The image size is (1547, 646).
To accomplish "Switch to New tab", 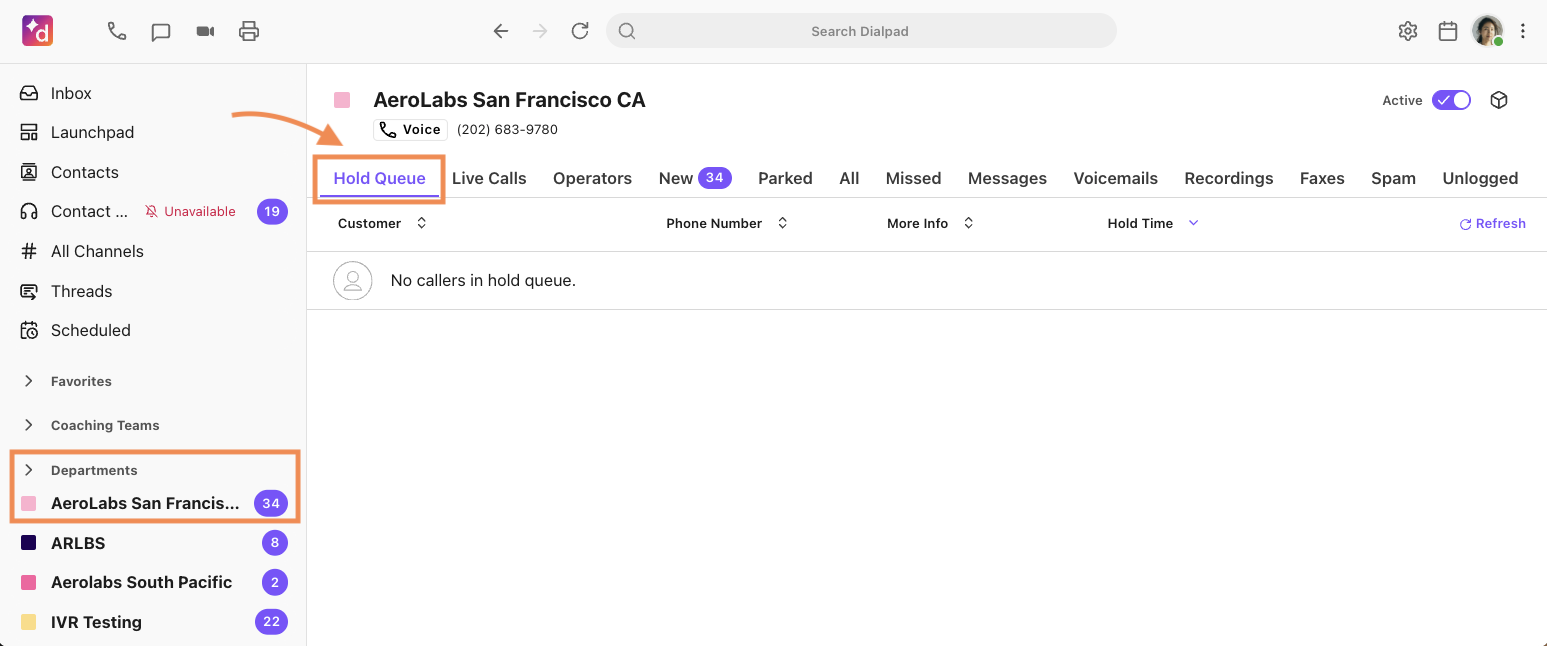I will (695, 178).
